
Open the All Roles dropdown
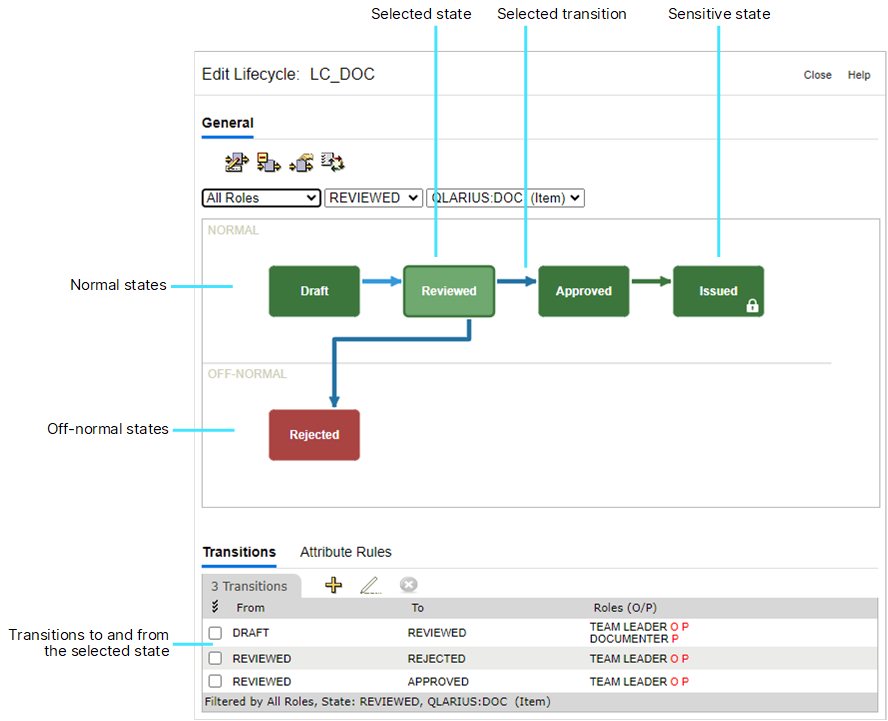tap(261, 198)
